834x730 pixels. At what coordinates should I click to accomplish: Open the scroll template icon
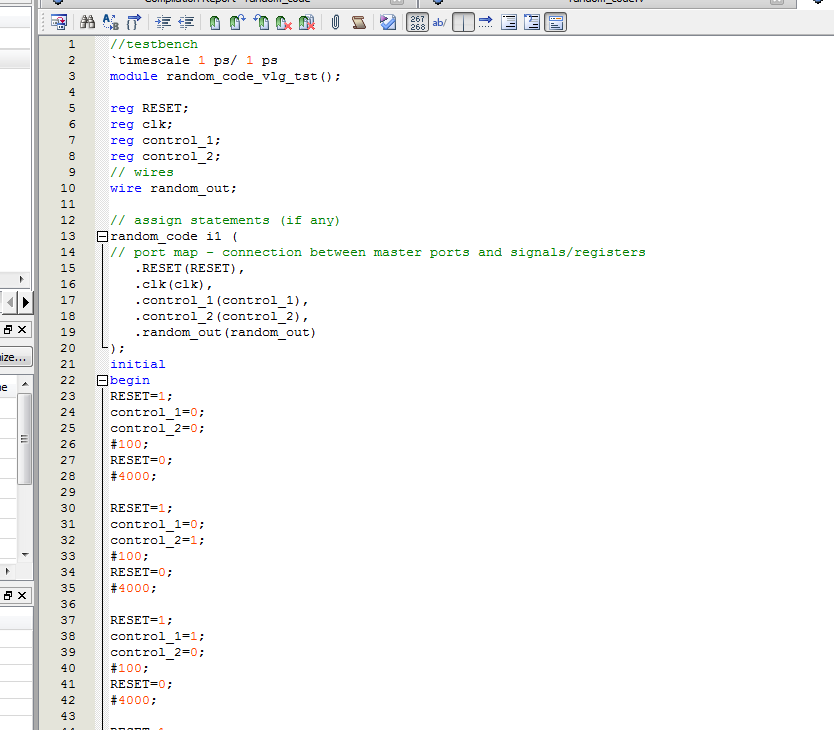pos(358,22)
